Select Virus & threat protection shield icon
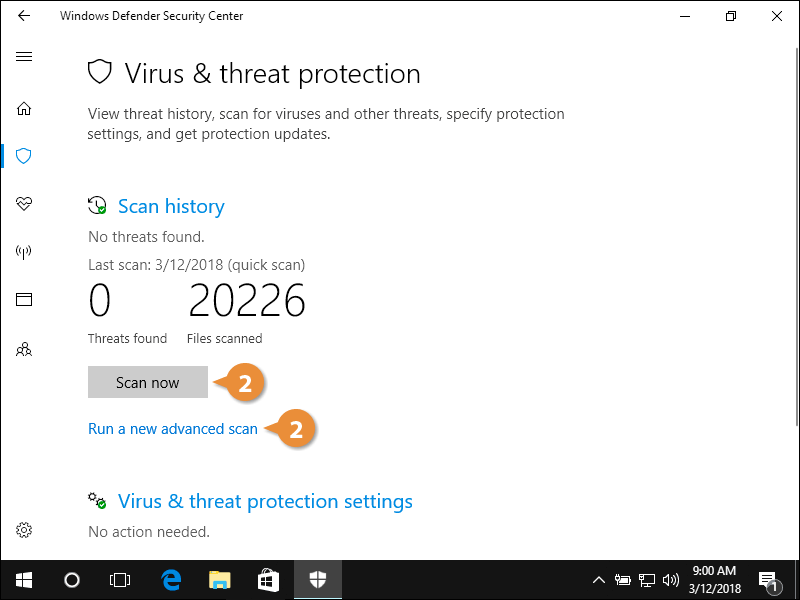 24,156
